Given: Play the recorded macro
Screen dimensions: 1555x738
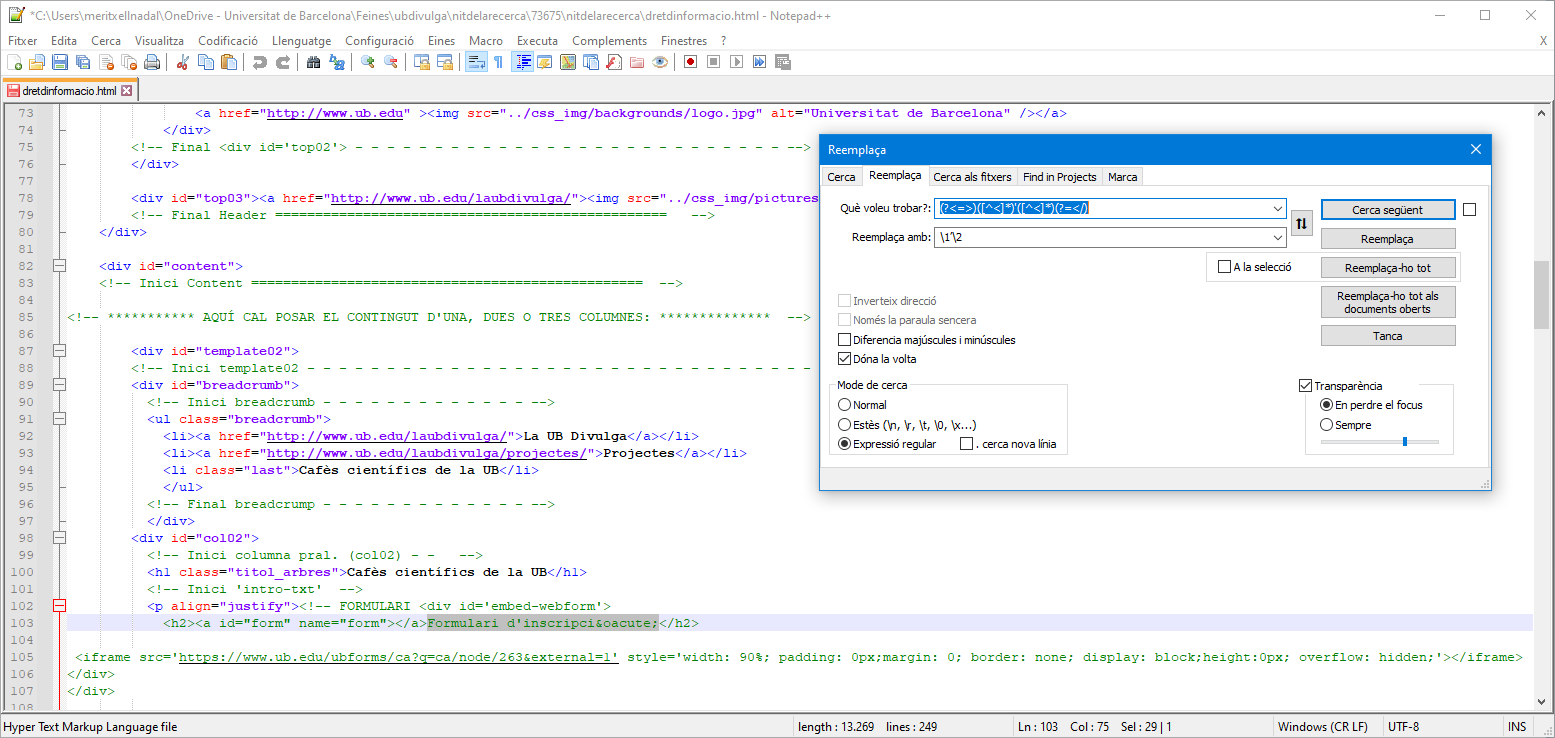Looking at the screenshot, I should tap(738, 61).
